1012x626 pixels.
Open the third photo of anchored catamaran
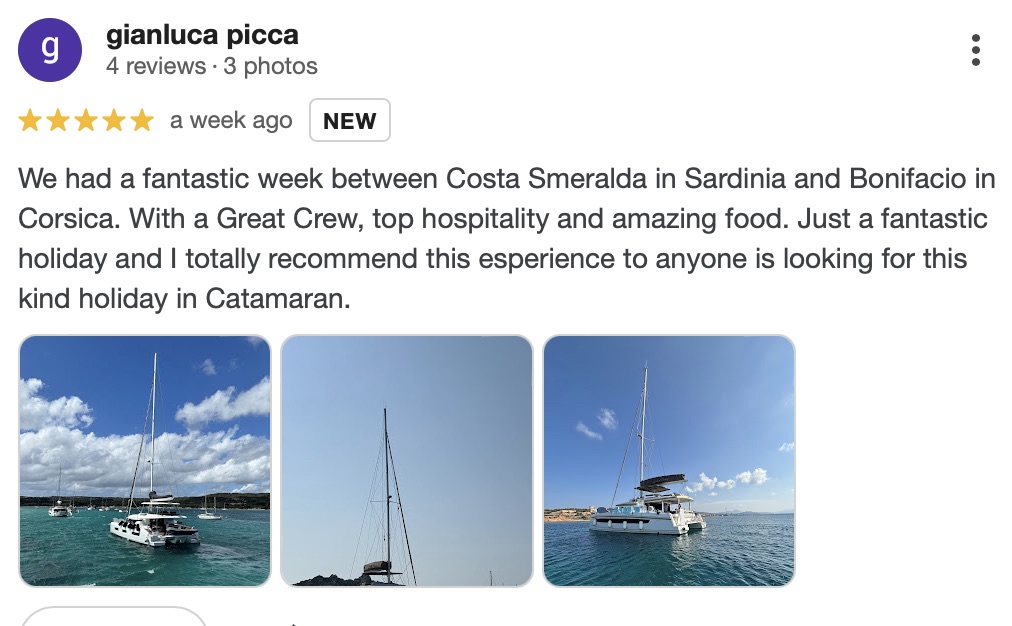(668, 460)
